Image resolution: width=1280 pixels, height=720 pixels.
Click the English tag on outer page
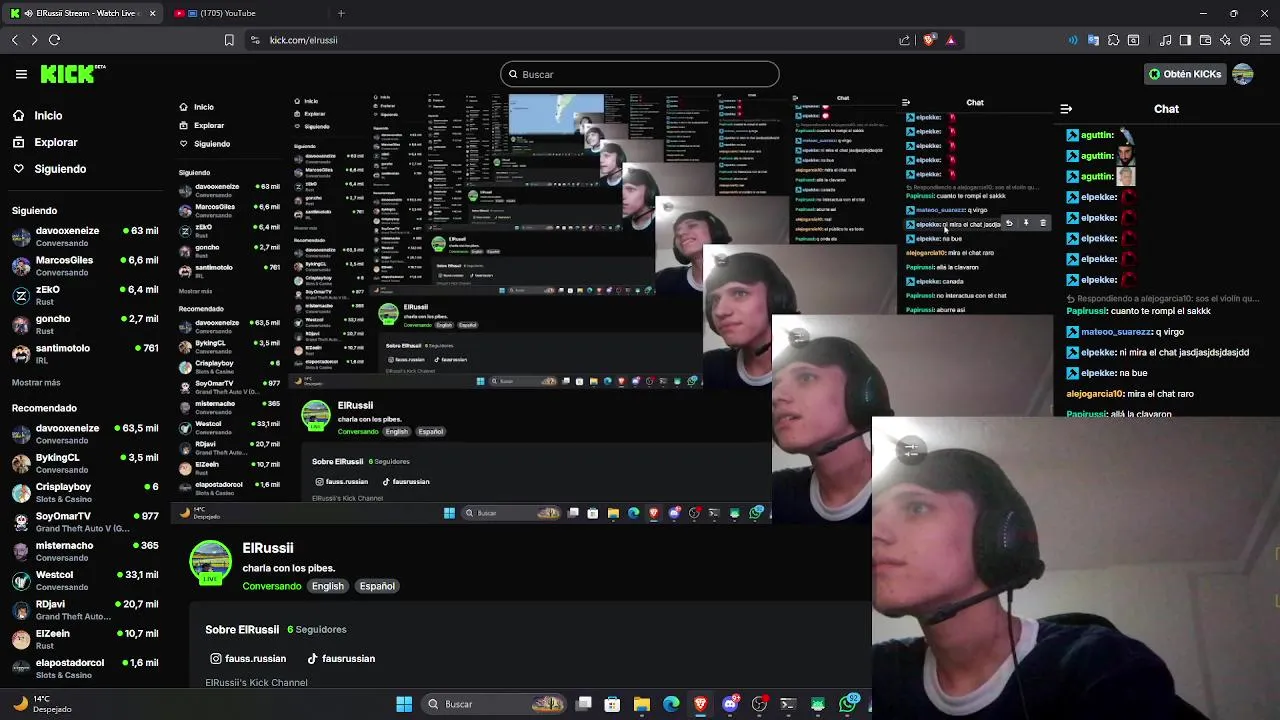327,586
